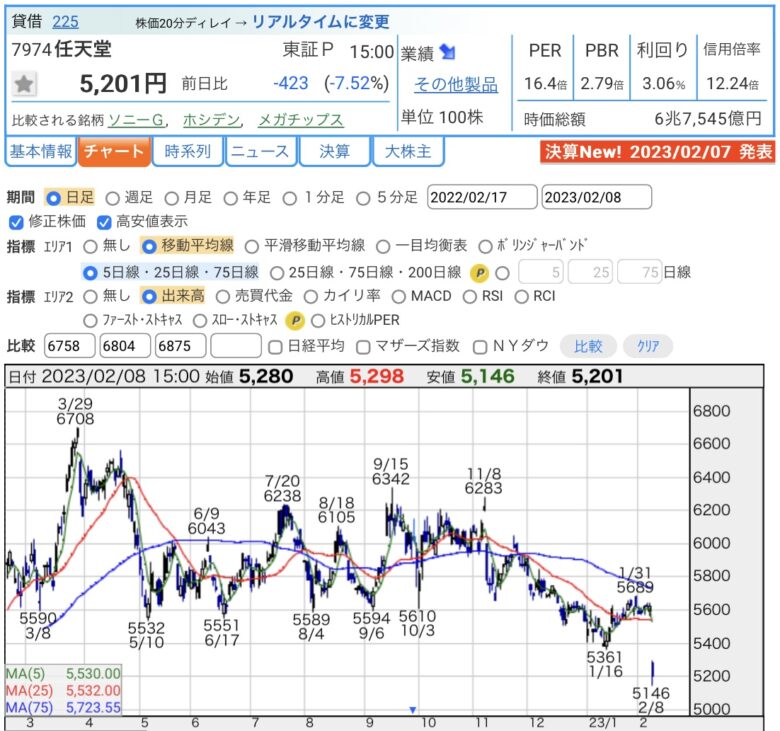Image resolution: width=780 pixels, height=731 pixels.
Task: Open メガチップス comparison stock link
Action: 300,120
